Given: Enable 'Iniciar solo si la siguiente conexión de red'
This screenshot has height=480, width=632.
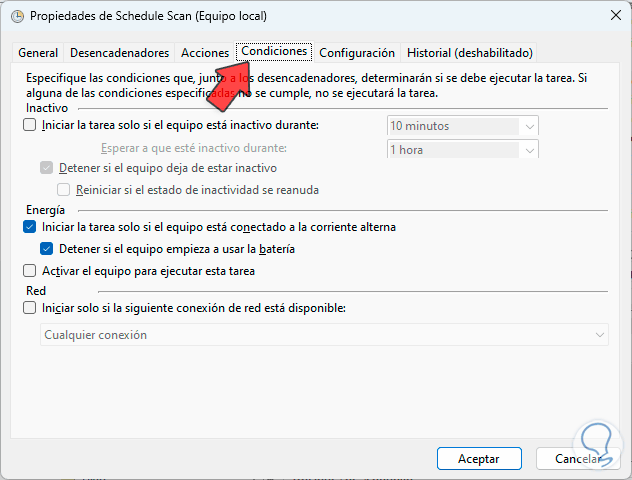Looking at the screenshot, I should point(29,308).
